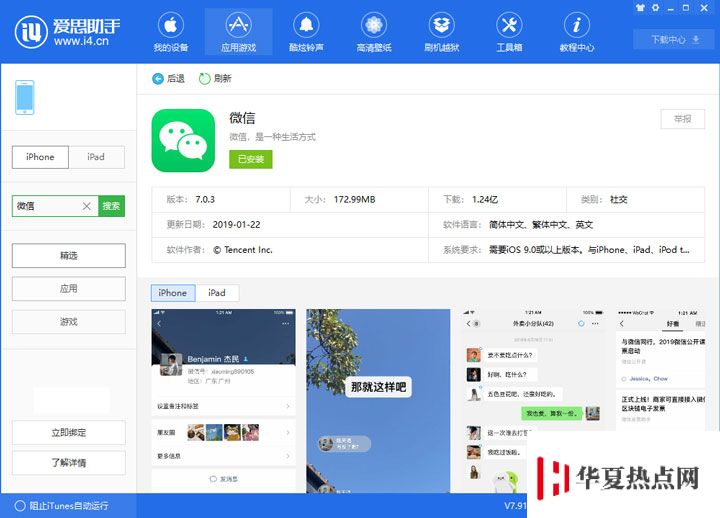This screenshot has width=720, height=518.
Task: Click the www.i4.cn website text
Action: (x=81, y=41)
